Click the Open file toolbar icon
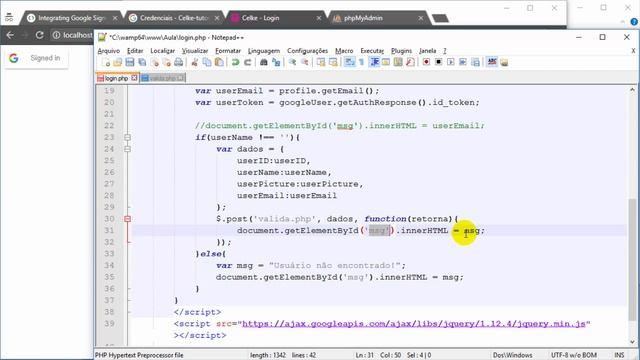This screenshot has height=360, width=640. 118,62
